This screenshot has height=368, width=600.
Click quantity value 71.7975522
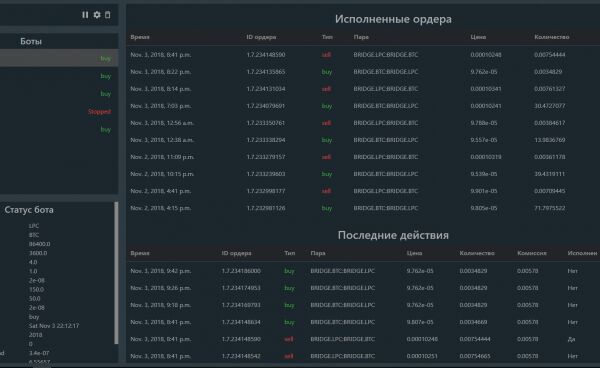point(549,208)
